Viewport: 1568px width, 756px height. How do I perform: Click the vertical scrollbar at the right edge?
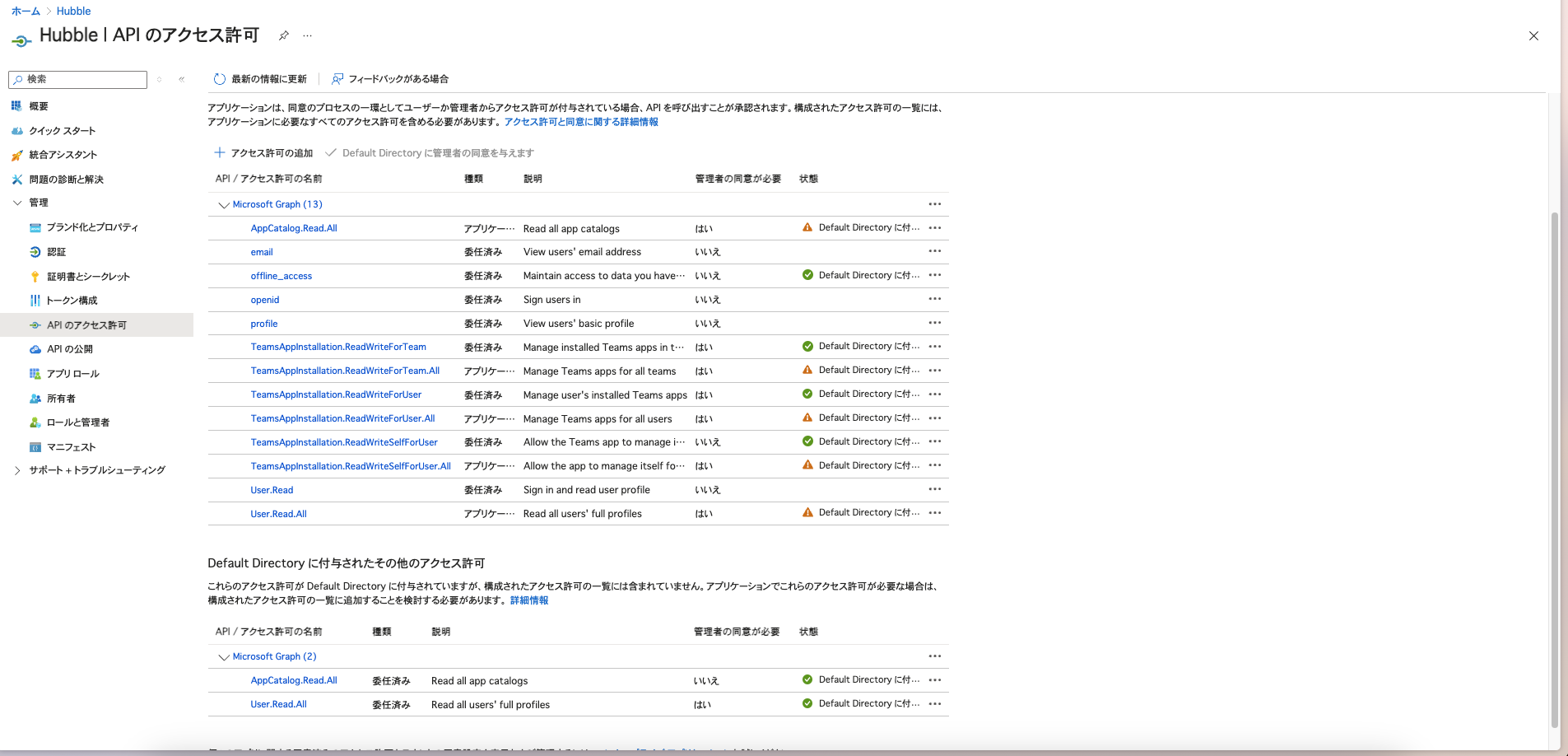pyautogui.click(x=1554, y=469)
